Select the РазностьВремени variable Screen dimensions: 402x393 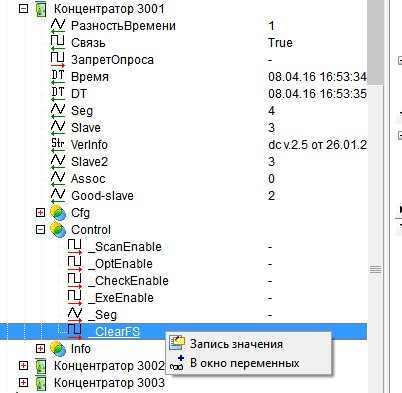point(123,26)
